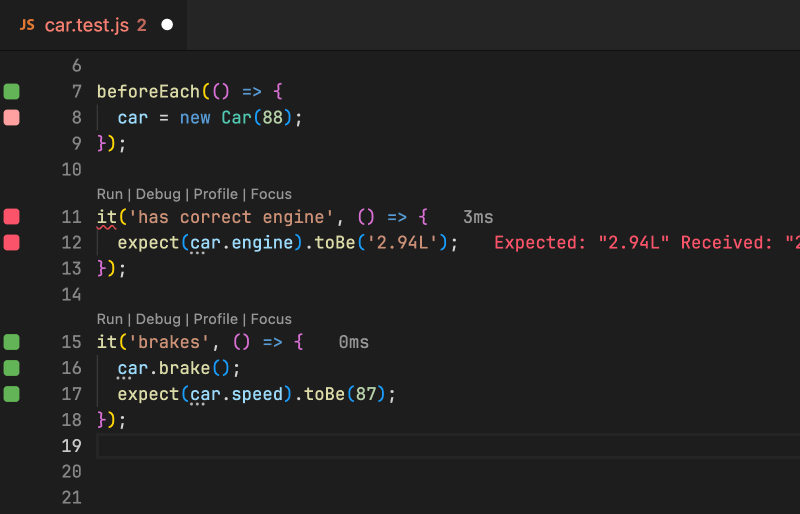Debug the 'has correct engine' test
The width and height of the screenshot is (800, 514).
pyautogui.click(x=158, y=194)
